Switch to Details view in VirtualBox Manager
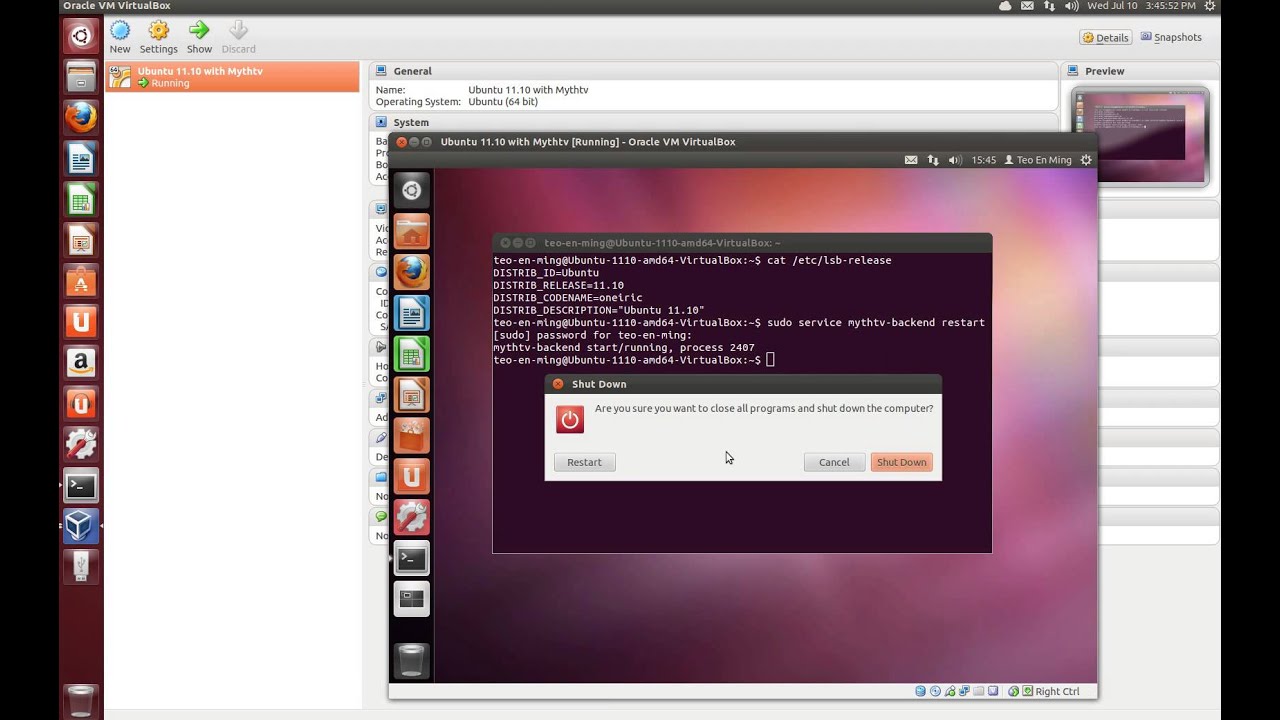This screenshot has height=720, width=1280. [1106, 38]
